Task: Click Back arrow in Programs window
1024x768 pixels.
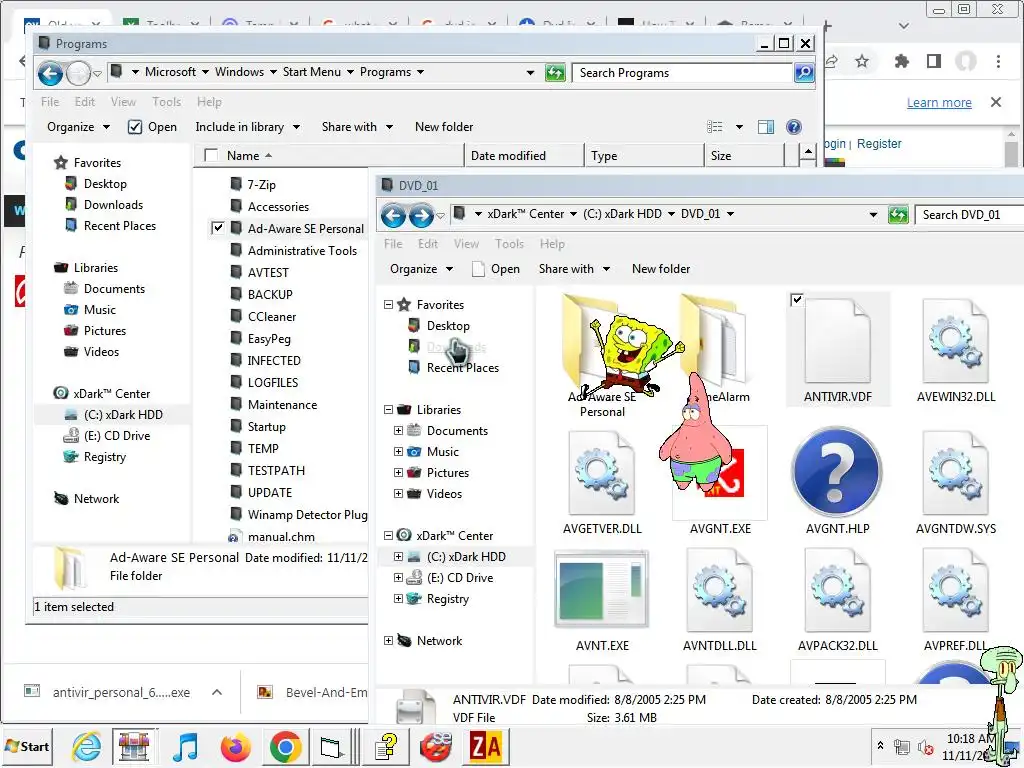Action: coord(50,73)
